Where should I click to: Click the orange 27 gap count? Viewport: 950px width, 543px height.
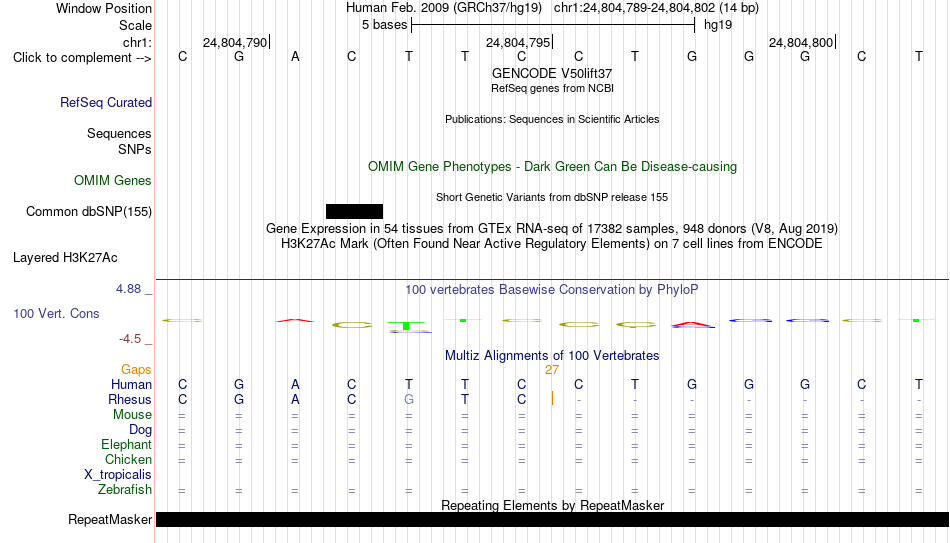tap(552, 370)
